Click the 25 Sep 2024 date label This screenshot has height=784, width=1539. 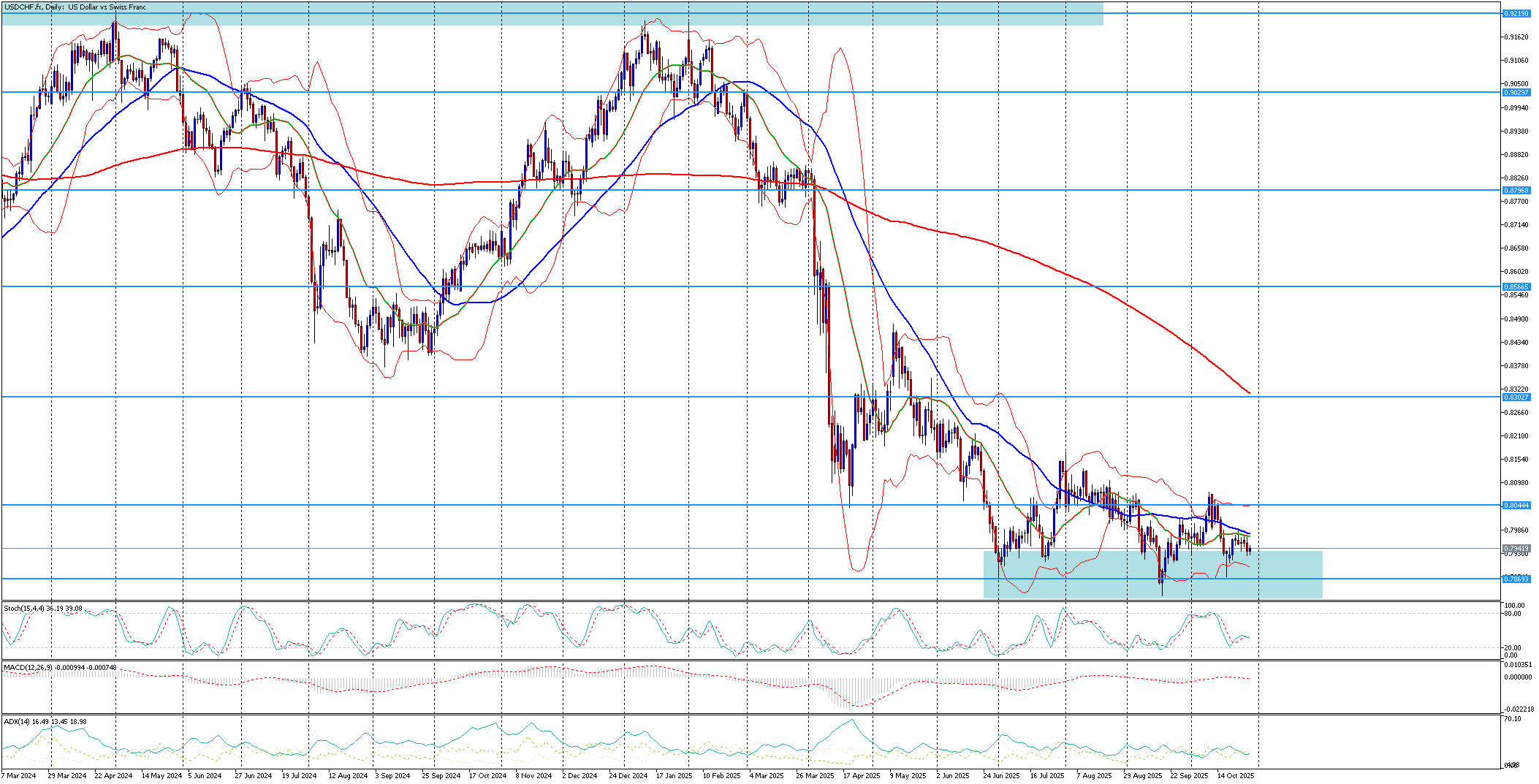tap(441, 776)
